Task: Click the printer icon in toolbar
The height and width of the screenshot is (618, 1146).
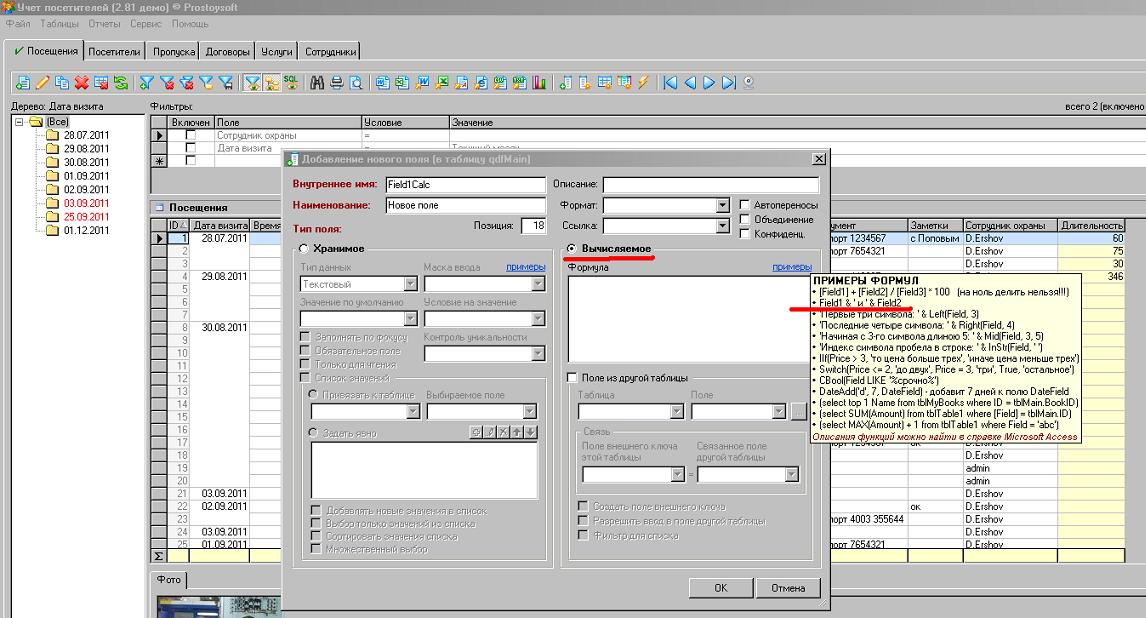Action: [x=337, y=83]
